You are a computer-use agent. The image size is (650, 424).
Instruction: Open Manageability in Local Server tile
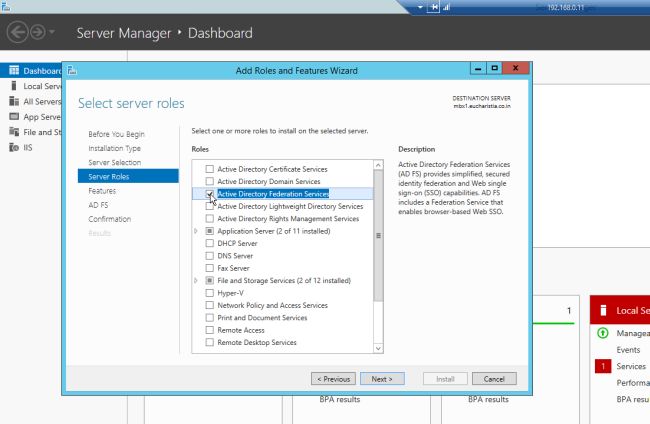[633, 333]
